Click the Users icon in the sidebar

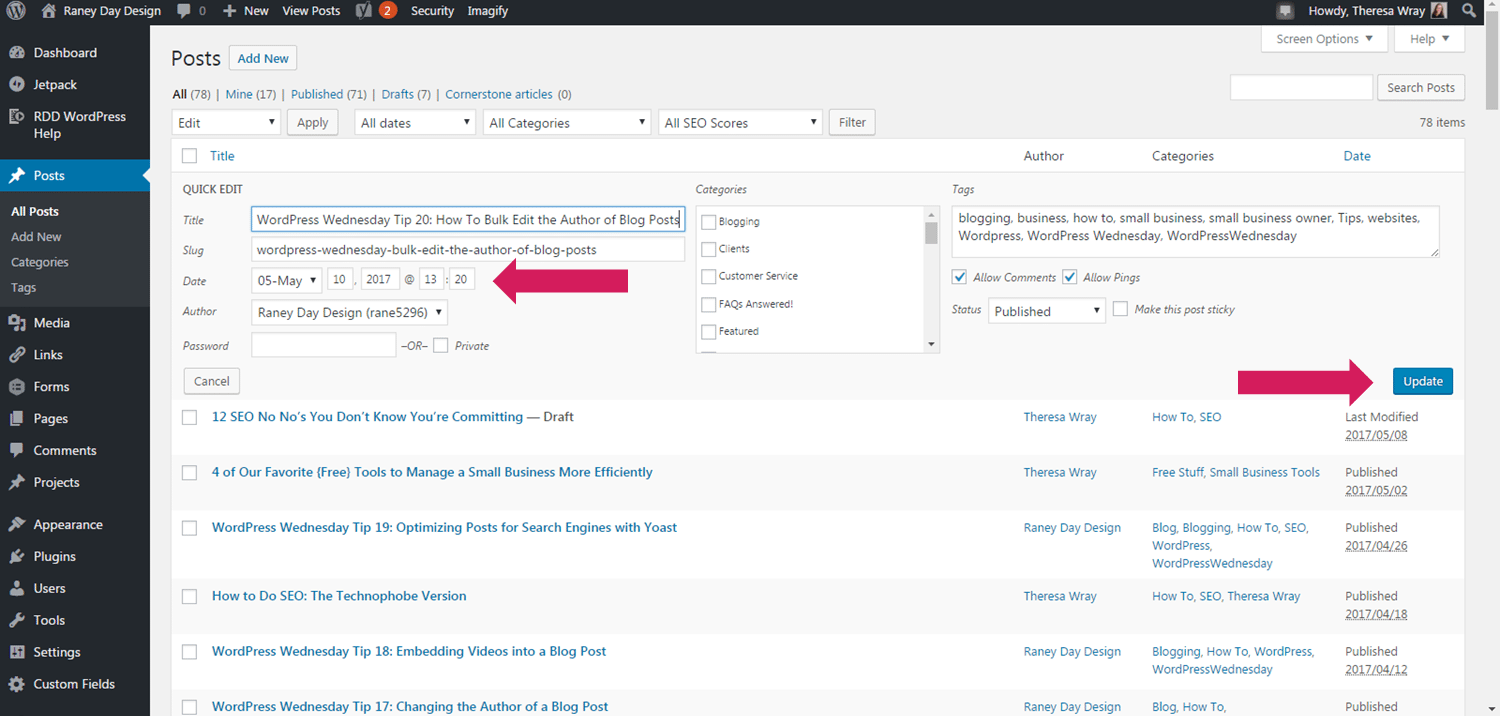(x=17, y=589)
